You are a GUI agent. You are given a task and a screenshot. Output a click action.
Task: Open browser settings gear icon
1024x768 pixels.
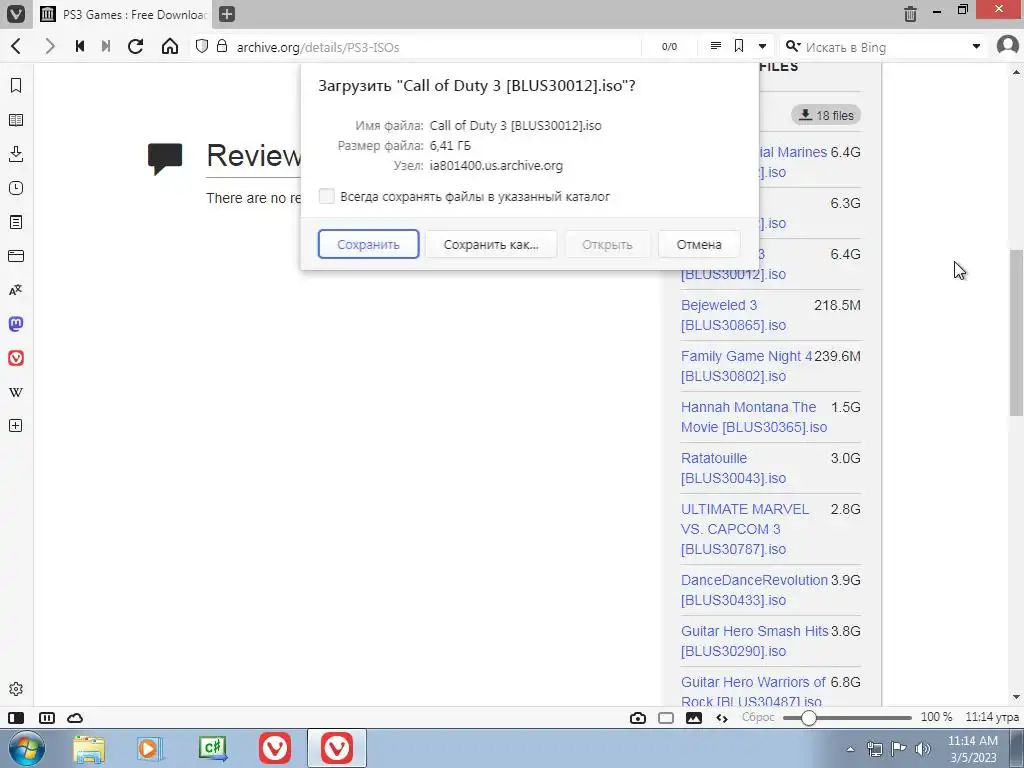point(16,689)
